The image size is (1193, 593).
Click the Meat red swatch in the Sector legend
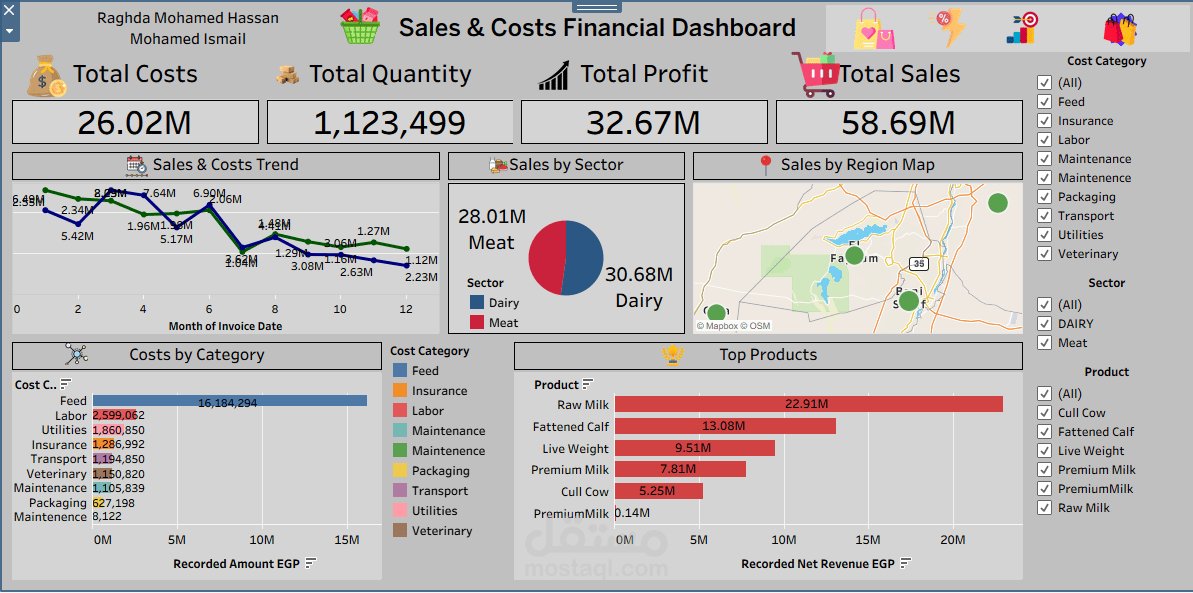click(x=477, y=323)
